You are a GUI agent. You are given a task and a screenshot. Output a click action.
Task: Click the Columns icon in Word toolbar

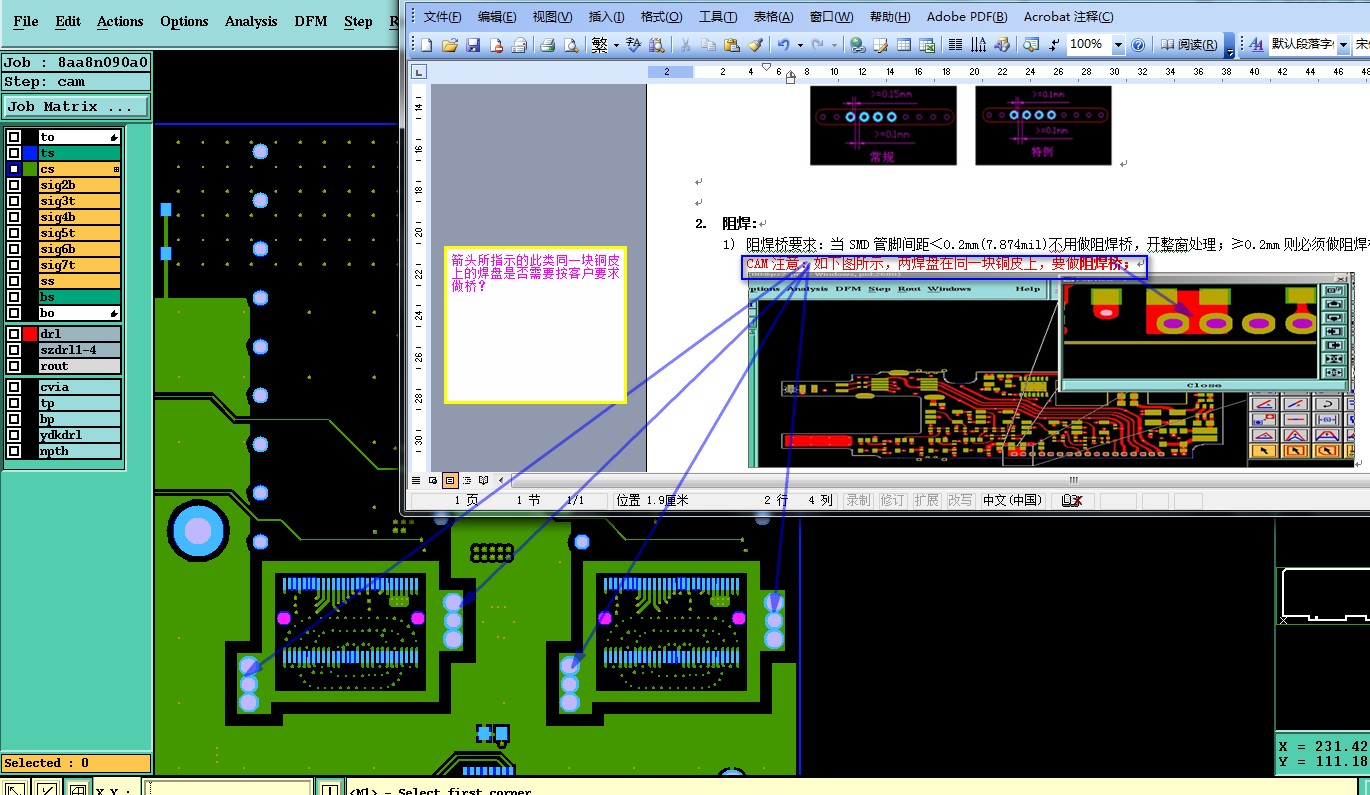pyautogui.click(x=955, y=45)
